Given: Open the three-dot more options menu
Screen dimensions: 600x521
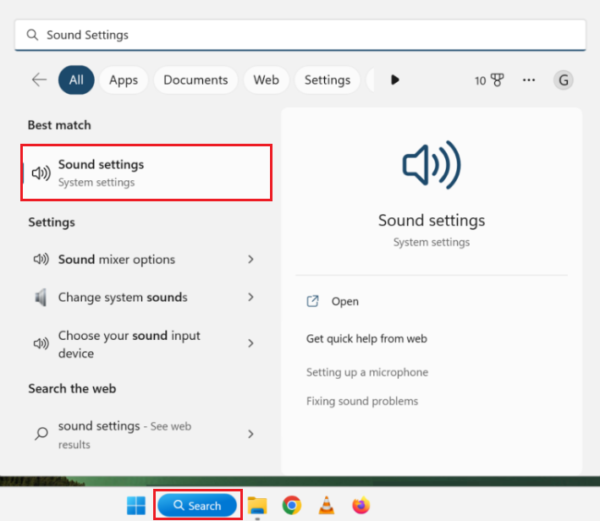Looking at the screenshot, I should [529, 80].
